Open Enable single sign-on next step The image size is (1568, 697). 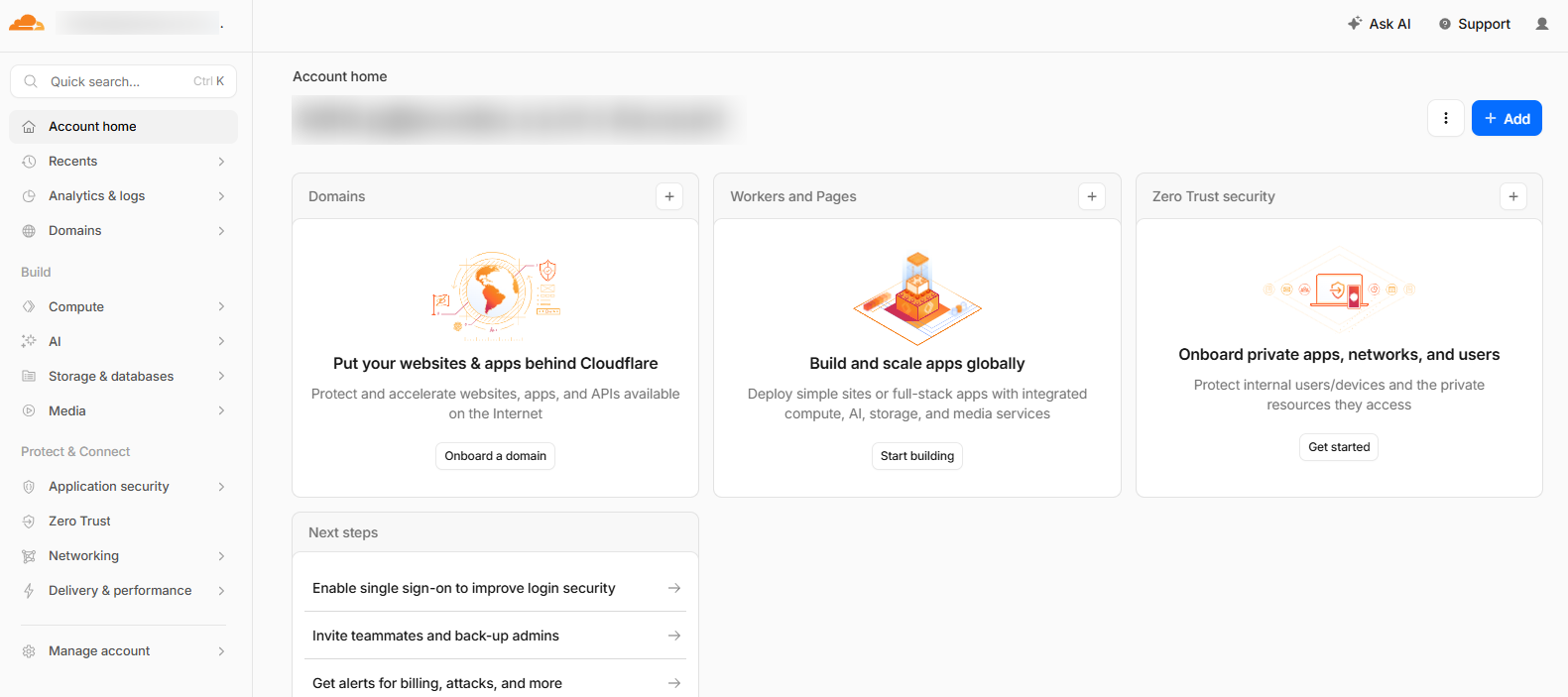(495, 588)
